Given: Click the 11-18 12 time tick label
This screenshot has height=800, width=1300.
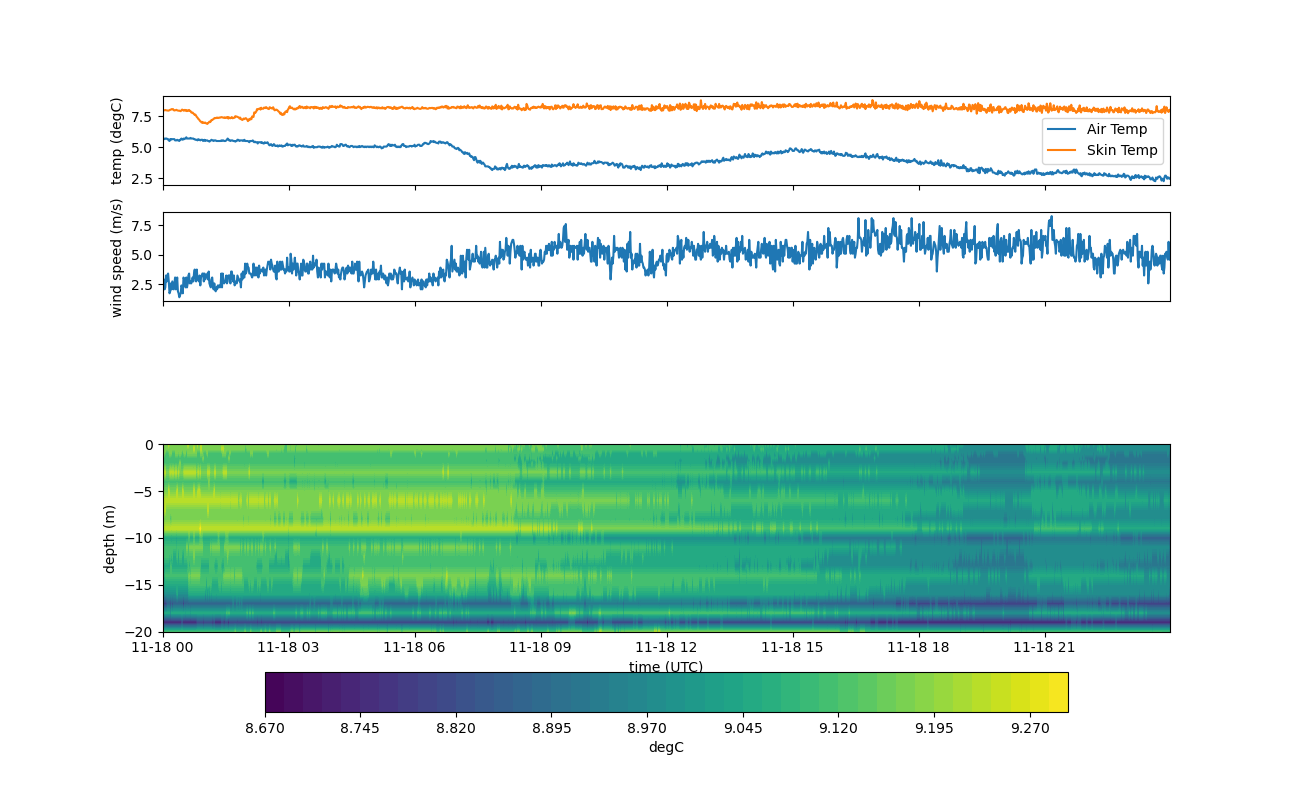Looking at the screenshot, I should click(x=666, y=647).
